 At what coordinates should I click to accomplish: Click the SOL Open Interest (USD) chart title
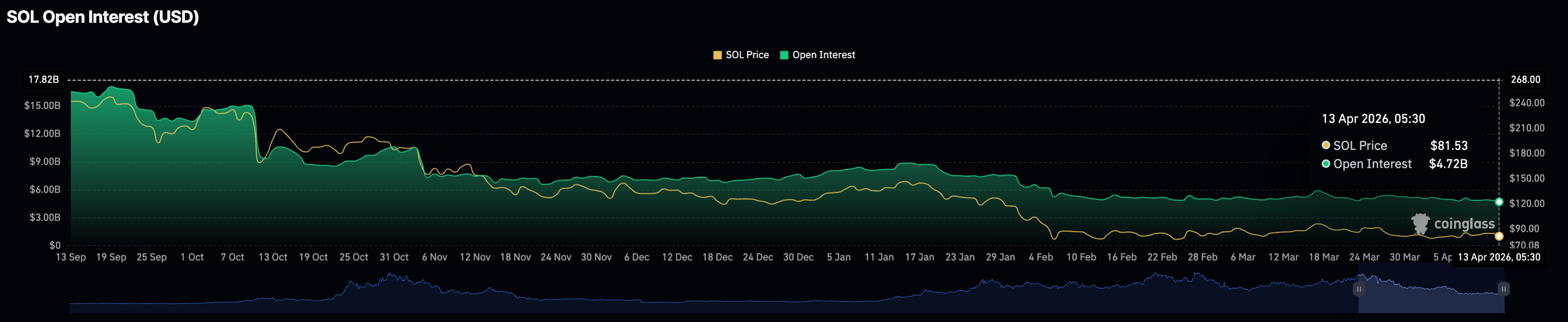103,17
